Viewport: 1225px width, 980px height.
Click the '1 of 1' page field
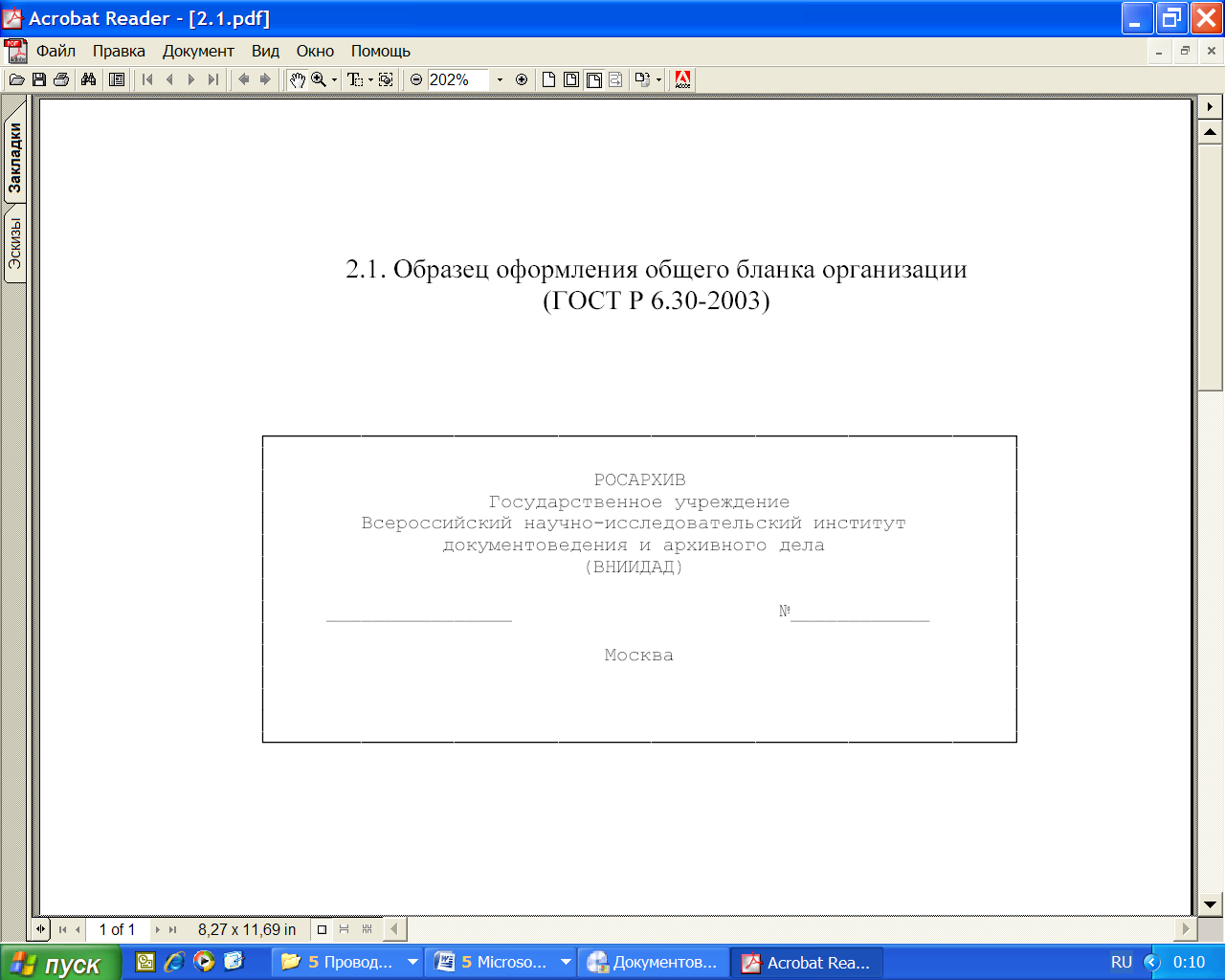point(118,929)
